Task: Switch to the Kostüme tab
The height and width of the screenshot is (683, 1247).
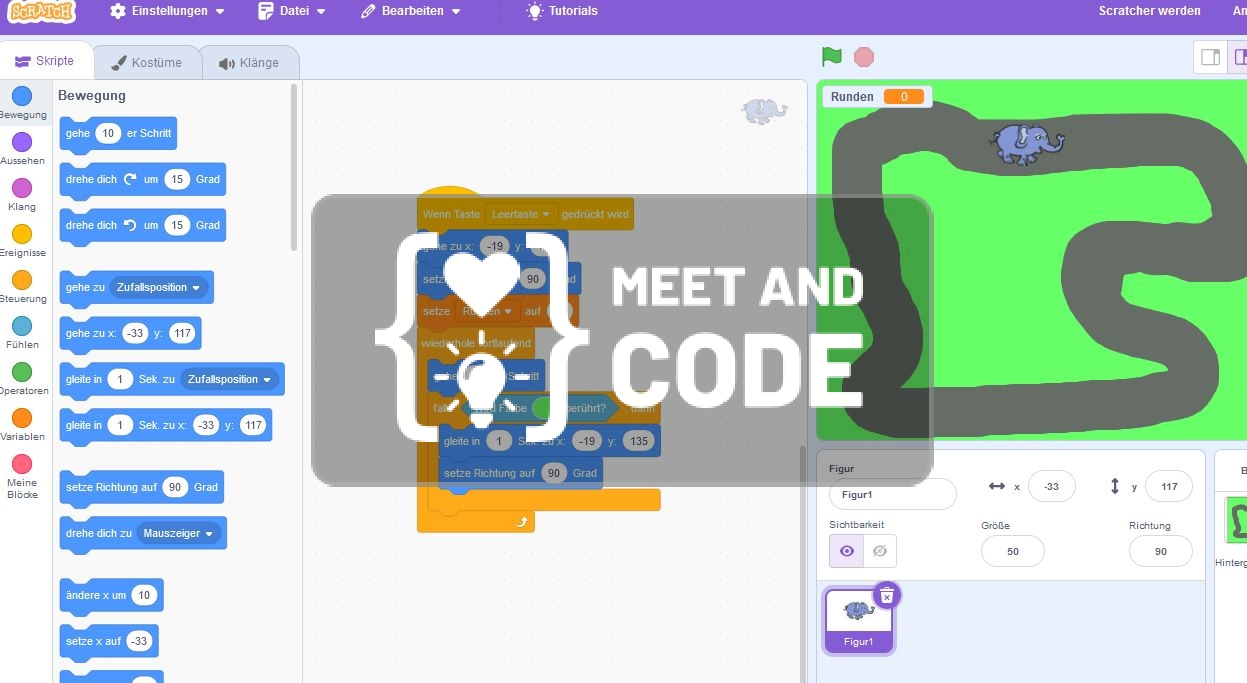Action: click(x=146, y=62)
